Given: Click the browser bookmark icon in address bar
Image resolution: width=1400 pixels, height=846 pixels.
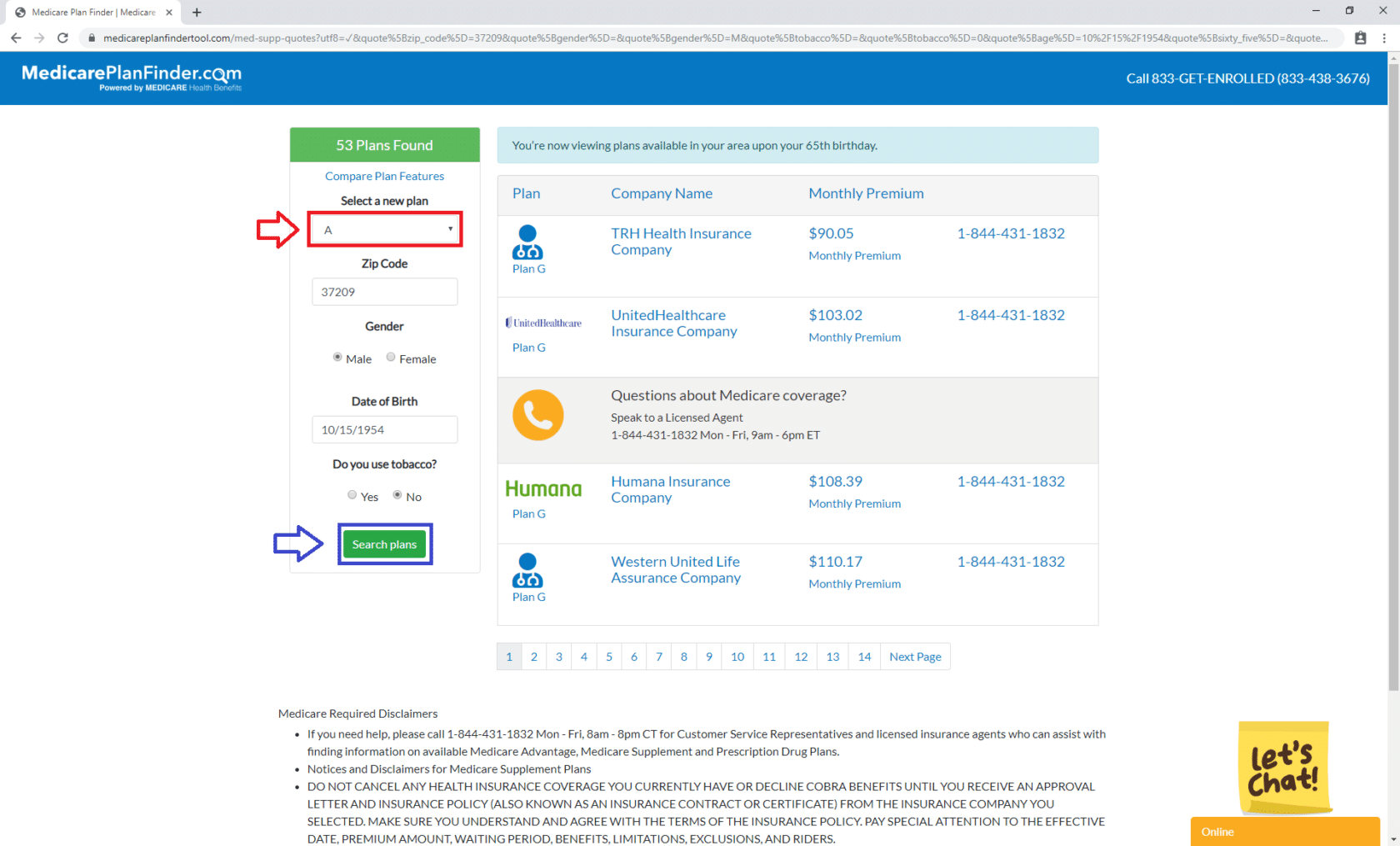Looking at the screenshot, I should click(x=1359, y=38).
